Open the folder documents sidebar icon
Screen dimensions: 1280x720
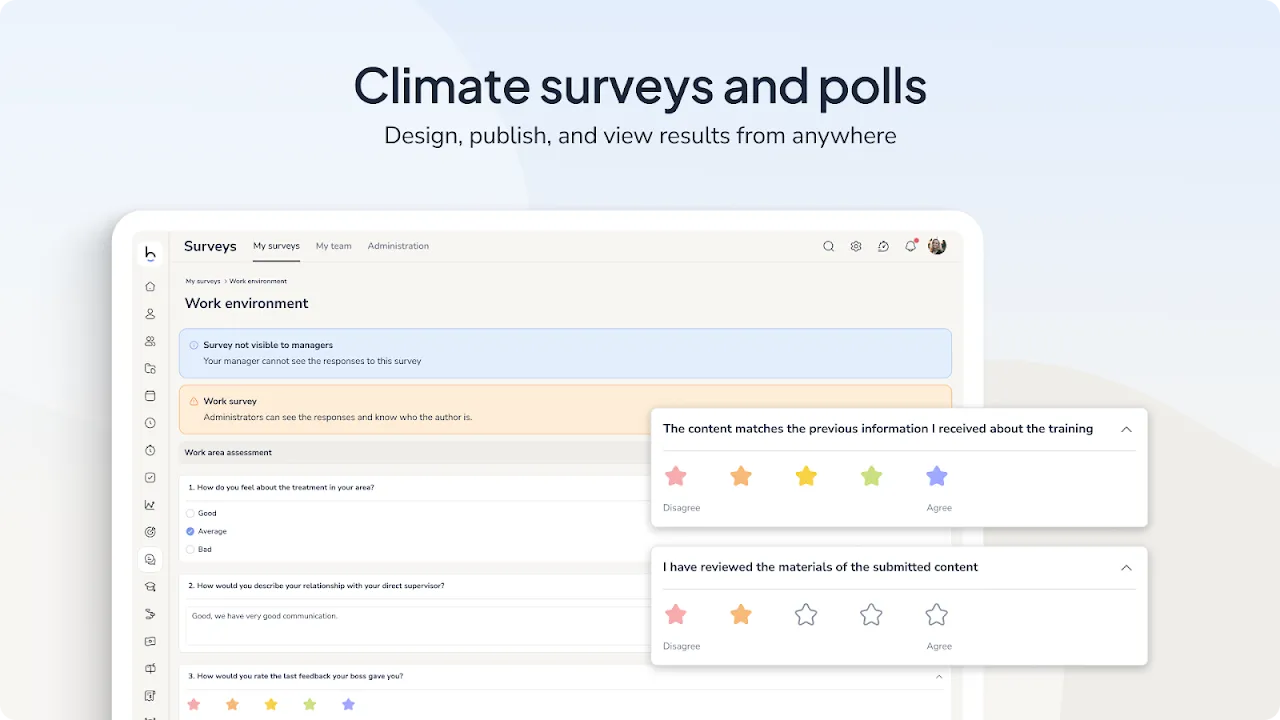(150, 368)
